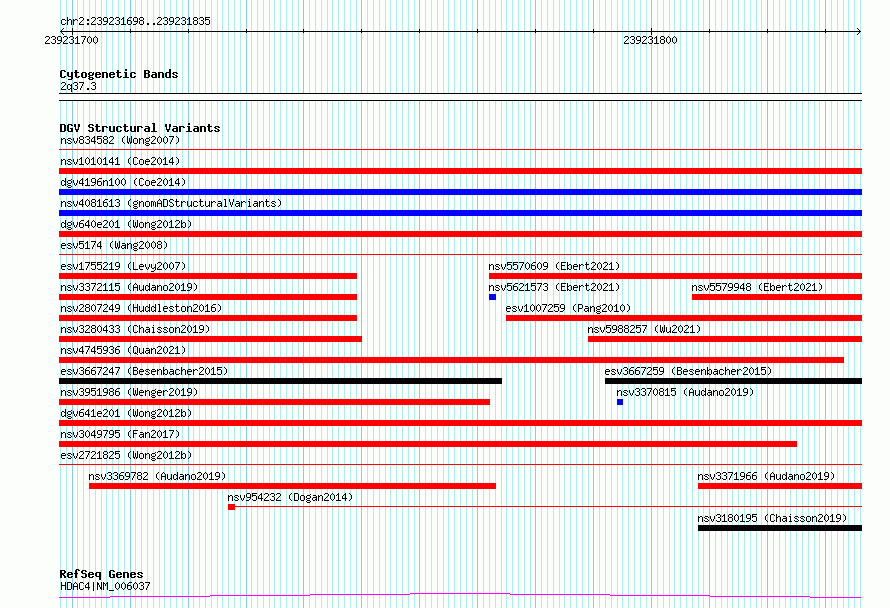Open nsv5570609 (Ebert2021) variant
The height and width of the screenshot is (608, 890).
554,266
